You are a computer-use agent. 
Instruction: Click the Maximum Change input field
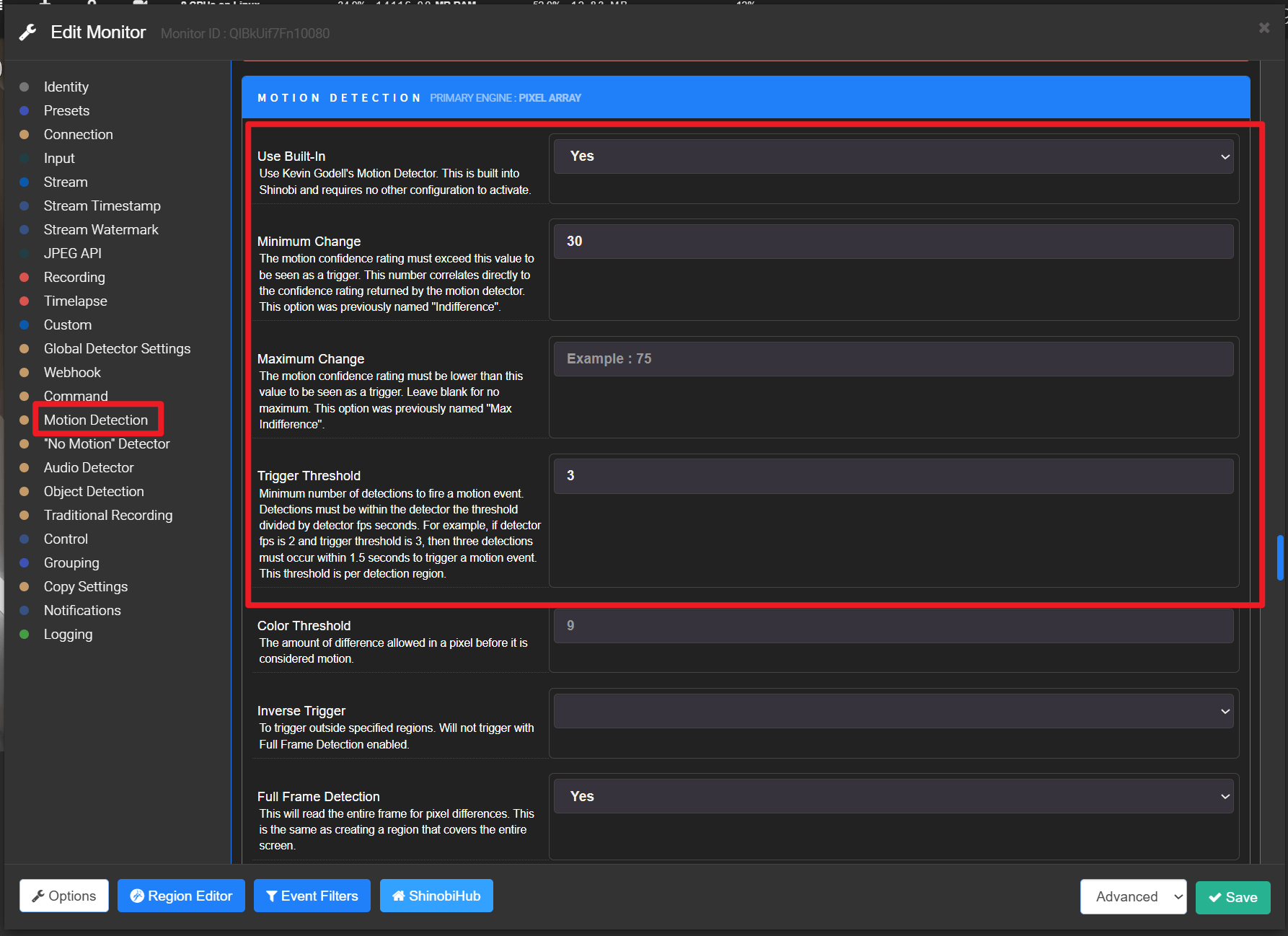pos(894,358)
